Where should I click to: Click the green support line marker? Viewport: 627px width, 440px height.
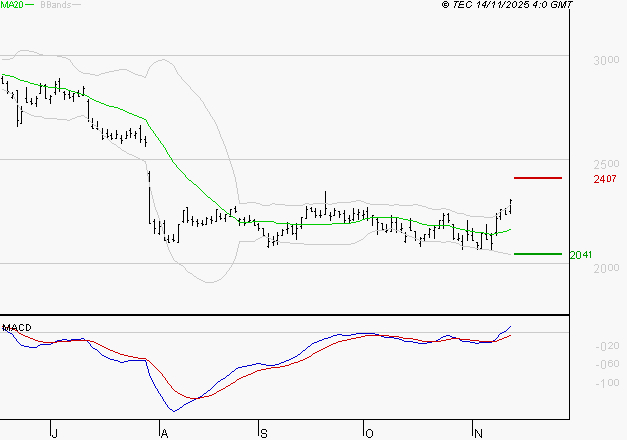pyautogui.click(x=538, y=254)
